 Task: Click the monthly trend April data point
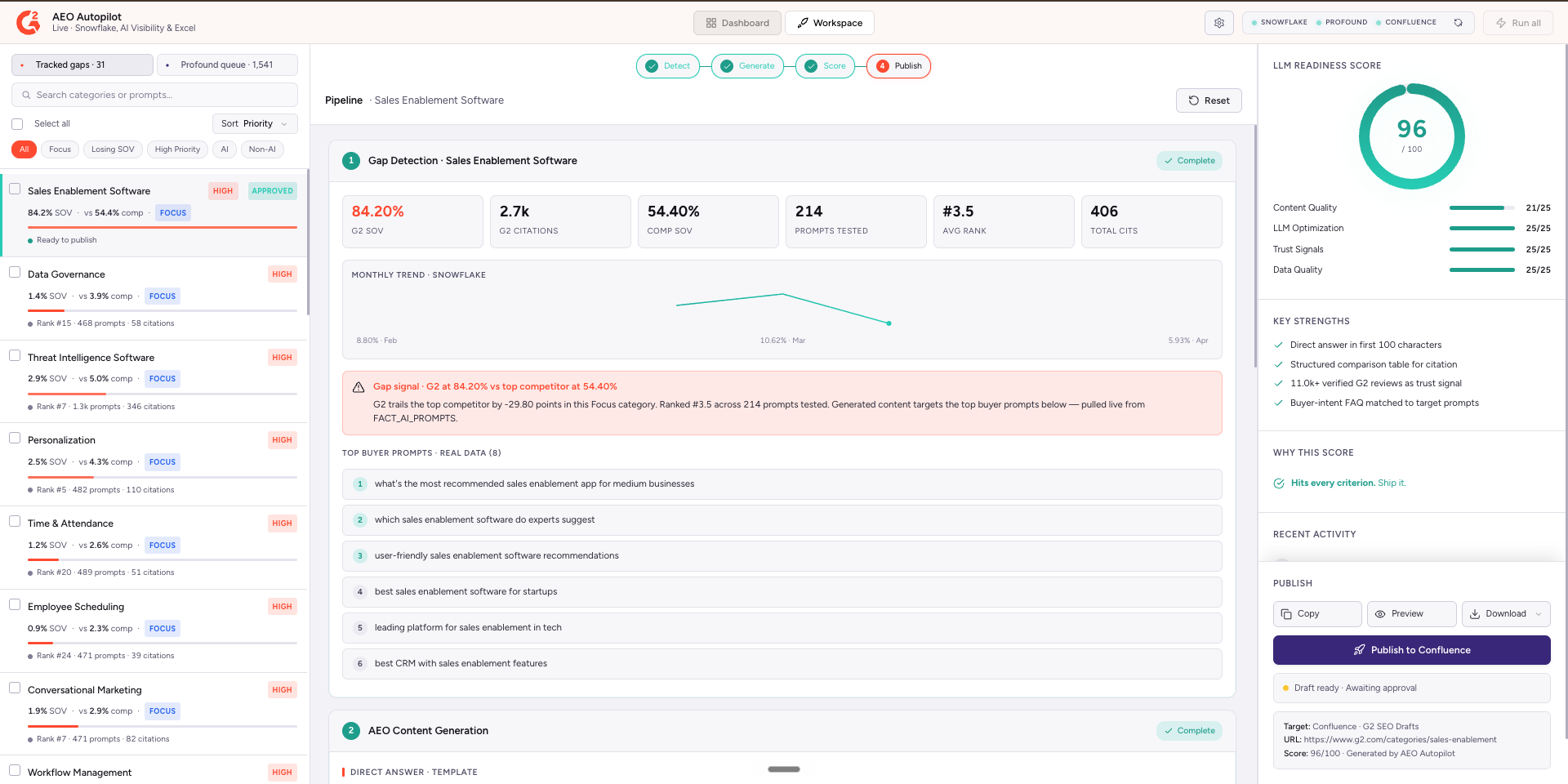coord(889,323)
